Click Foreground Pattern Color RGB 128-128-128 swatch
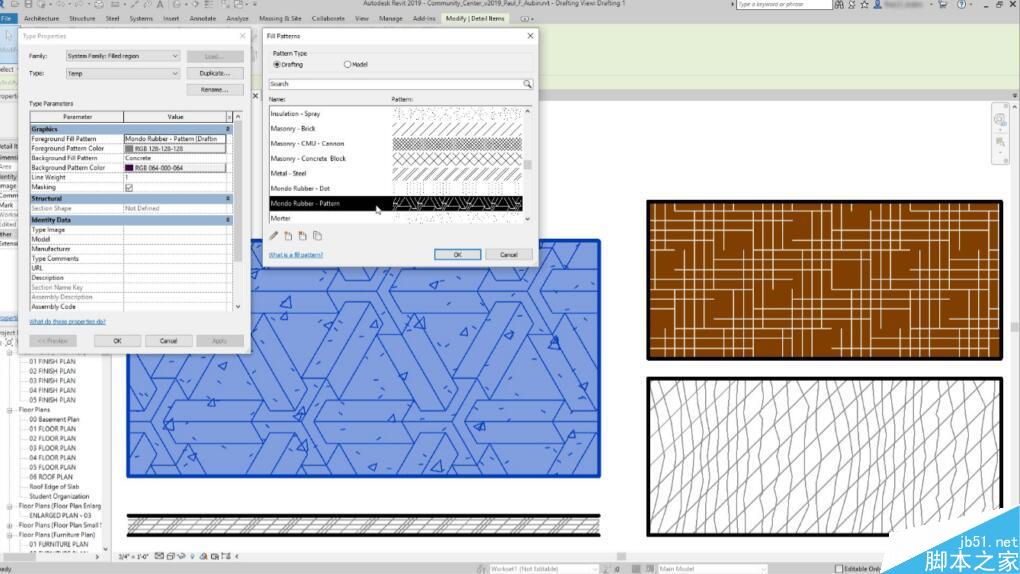 (x=175, y=148)
